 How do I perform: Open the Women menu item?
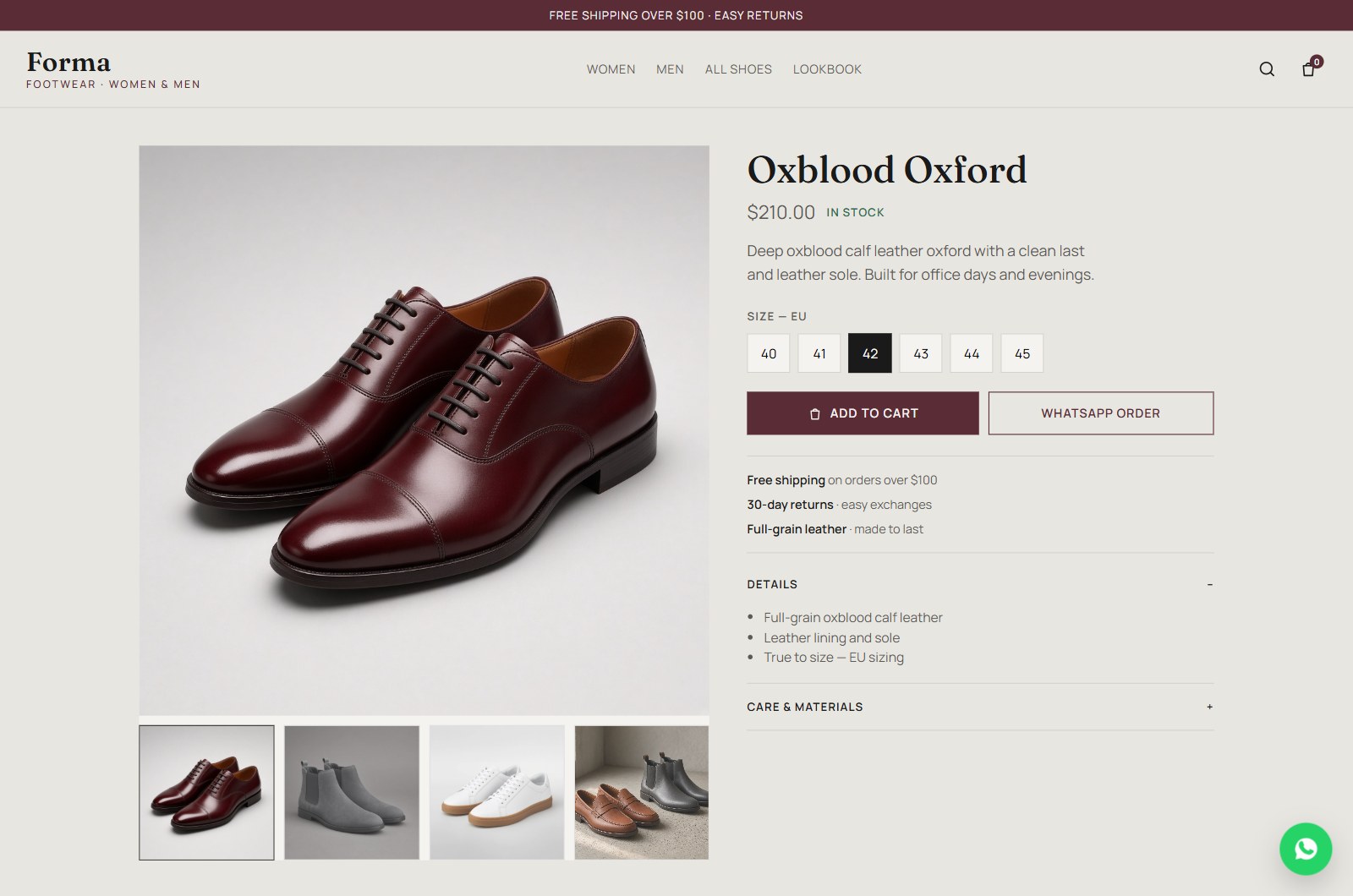tap(611, 69)
